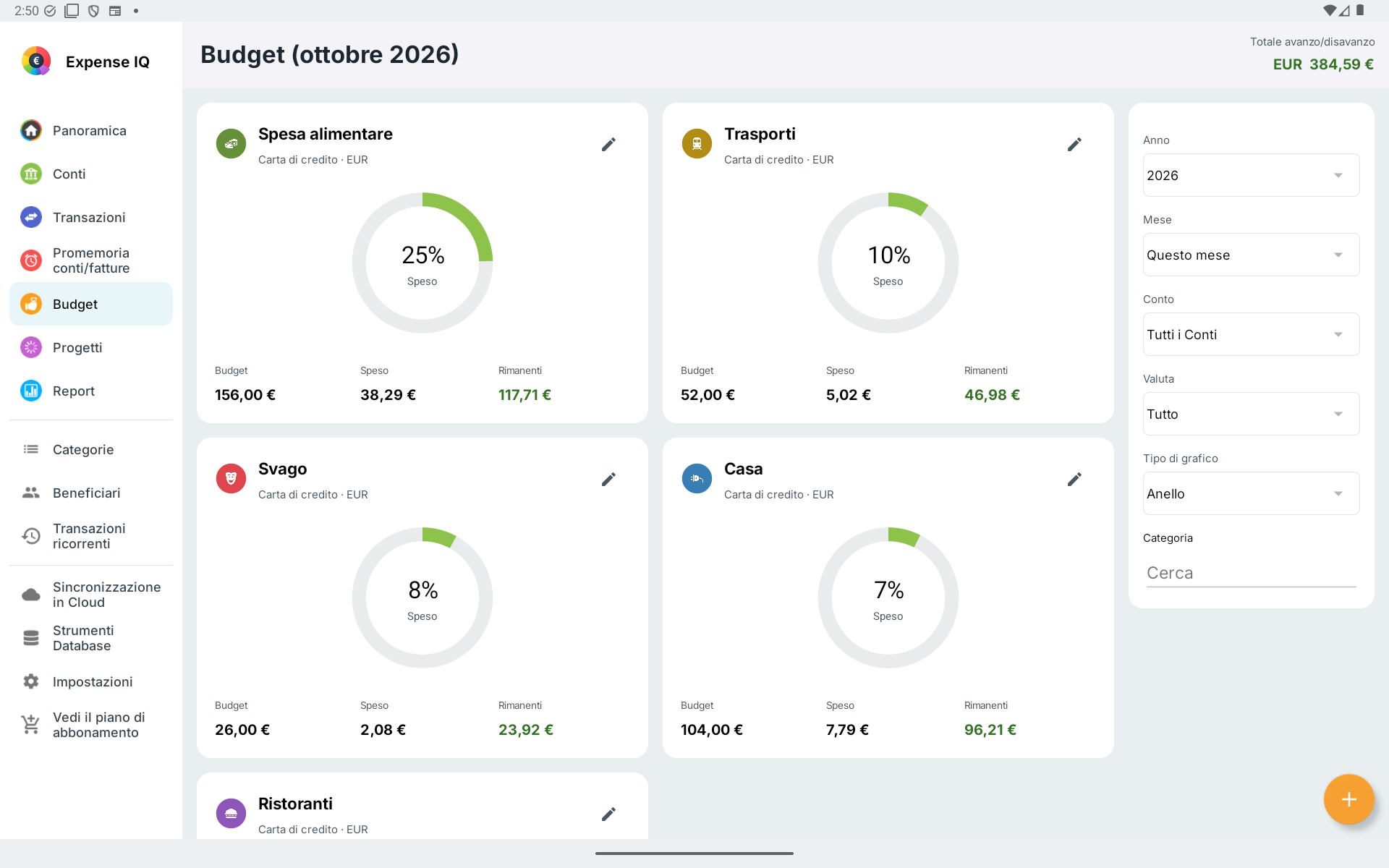The image size is (1389, 868).
Task: Click the Trasporti train category icon
Action: click(x=697, y=144)
